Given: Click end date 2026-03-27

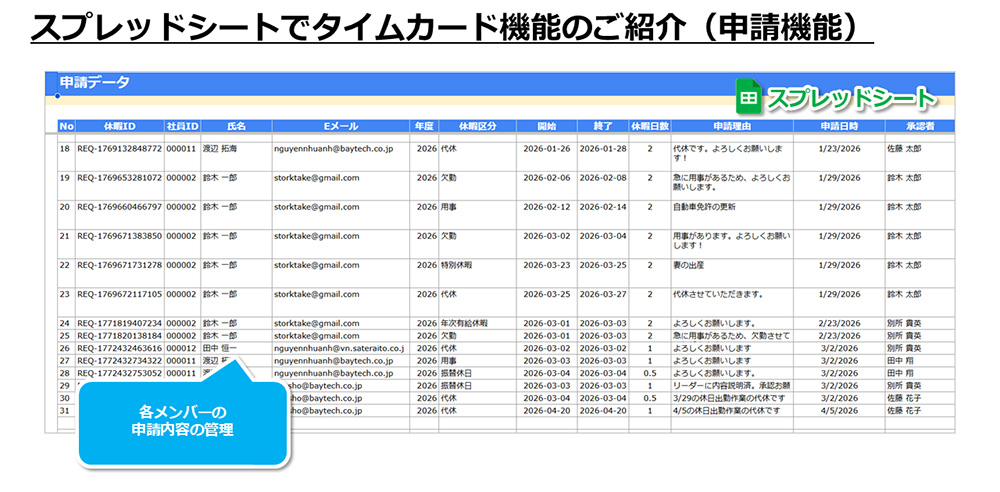Looking at the screenshot, I should point(603,294).
